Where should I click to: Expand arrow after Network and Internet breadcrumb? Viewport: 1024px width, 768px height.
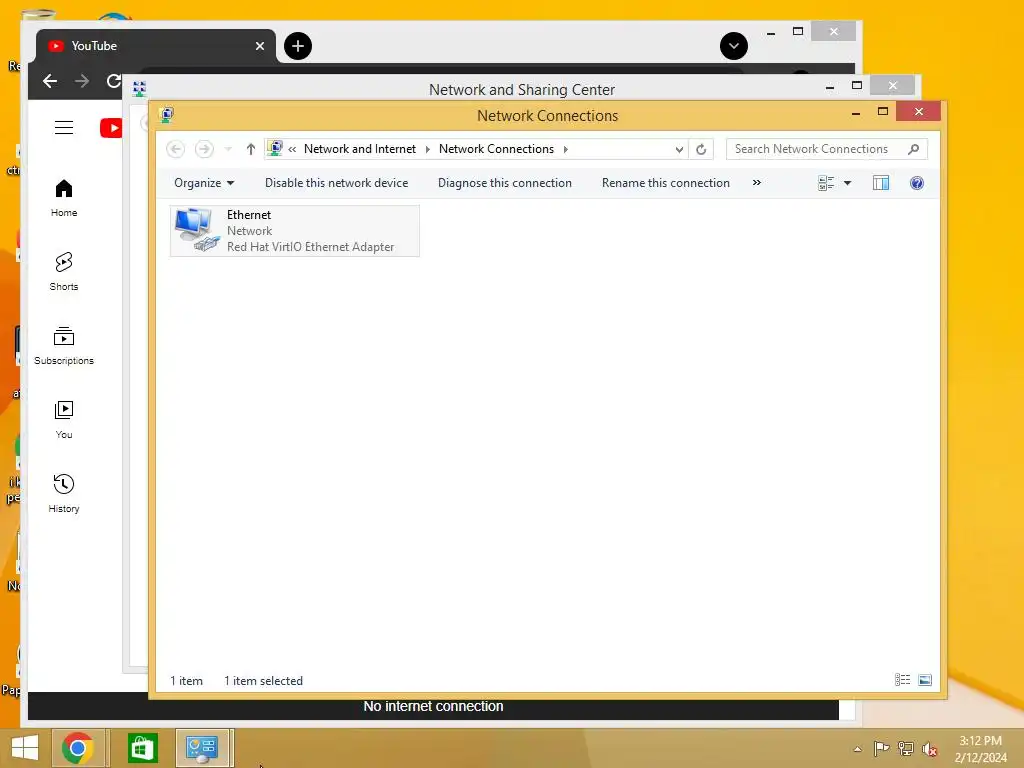428,149
